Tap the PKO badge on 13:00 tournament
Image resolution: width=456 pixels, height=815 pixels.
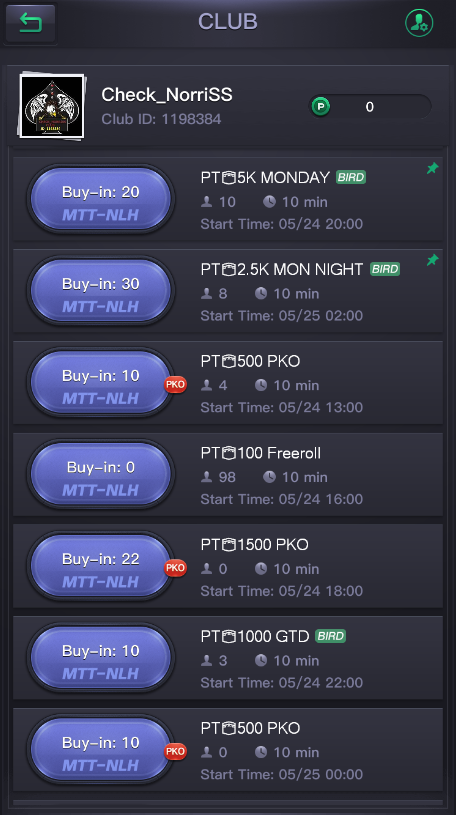tap(175, 385)
